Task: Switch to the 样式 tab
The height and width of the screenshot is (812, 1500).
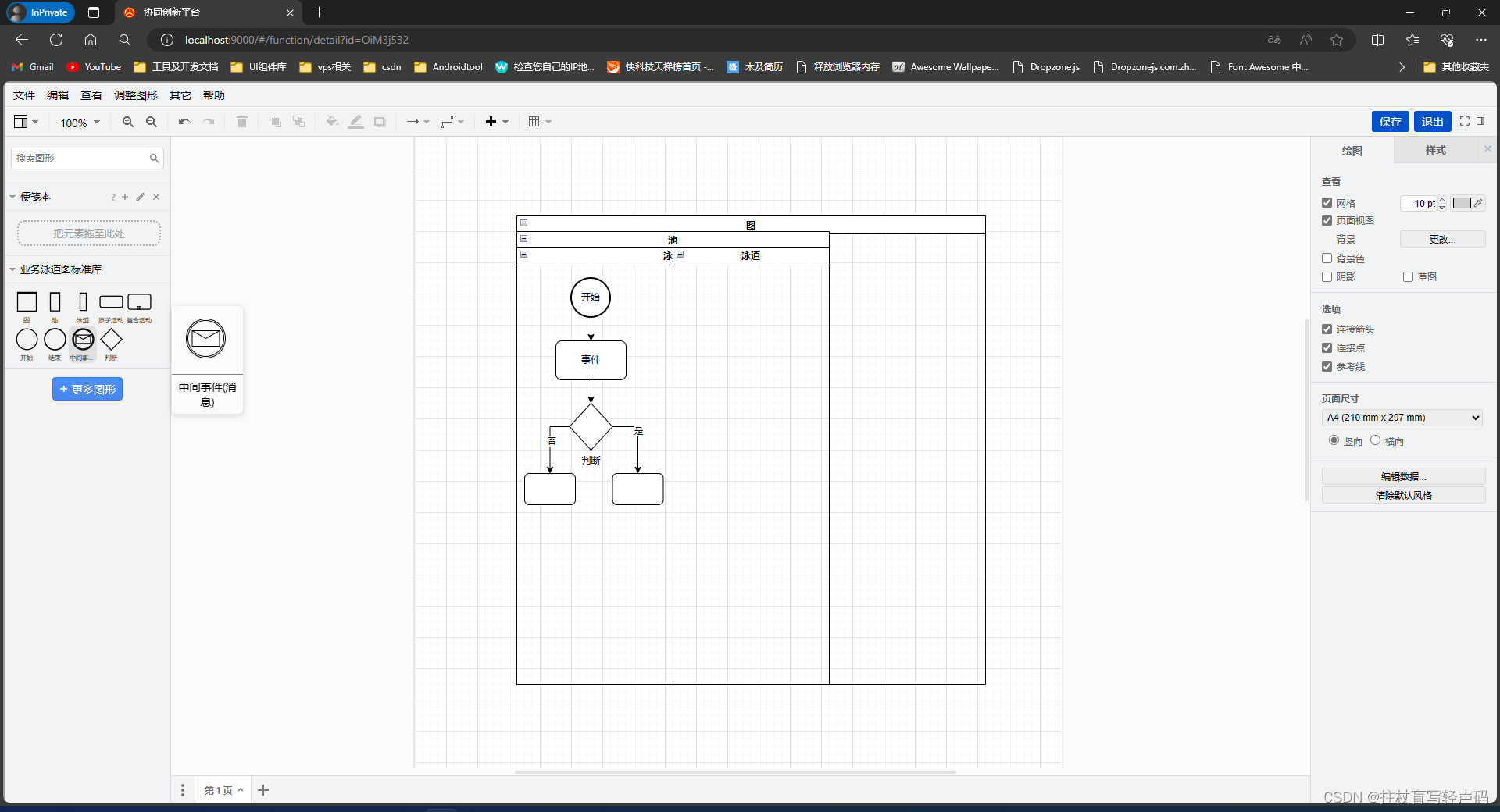Action: coord(1435,150)
